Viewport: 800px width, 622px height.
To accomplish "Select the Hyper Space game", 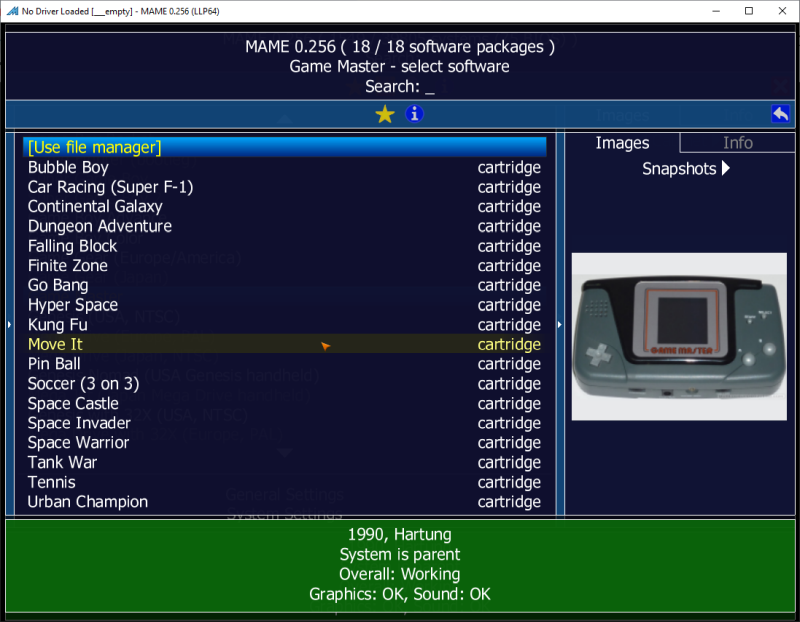I will (285, 305).
